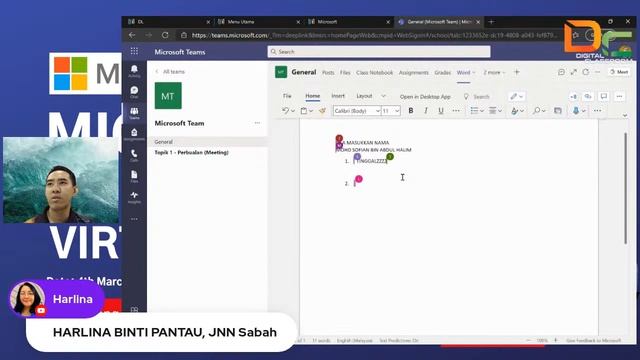Click the document vertical scrollbar

point(625,189)
